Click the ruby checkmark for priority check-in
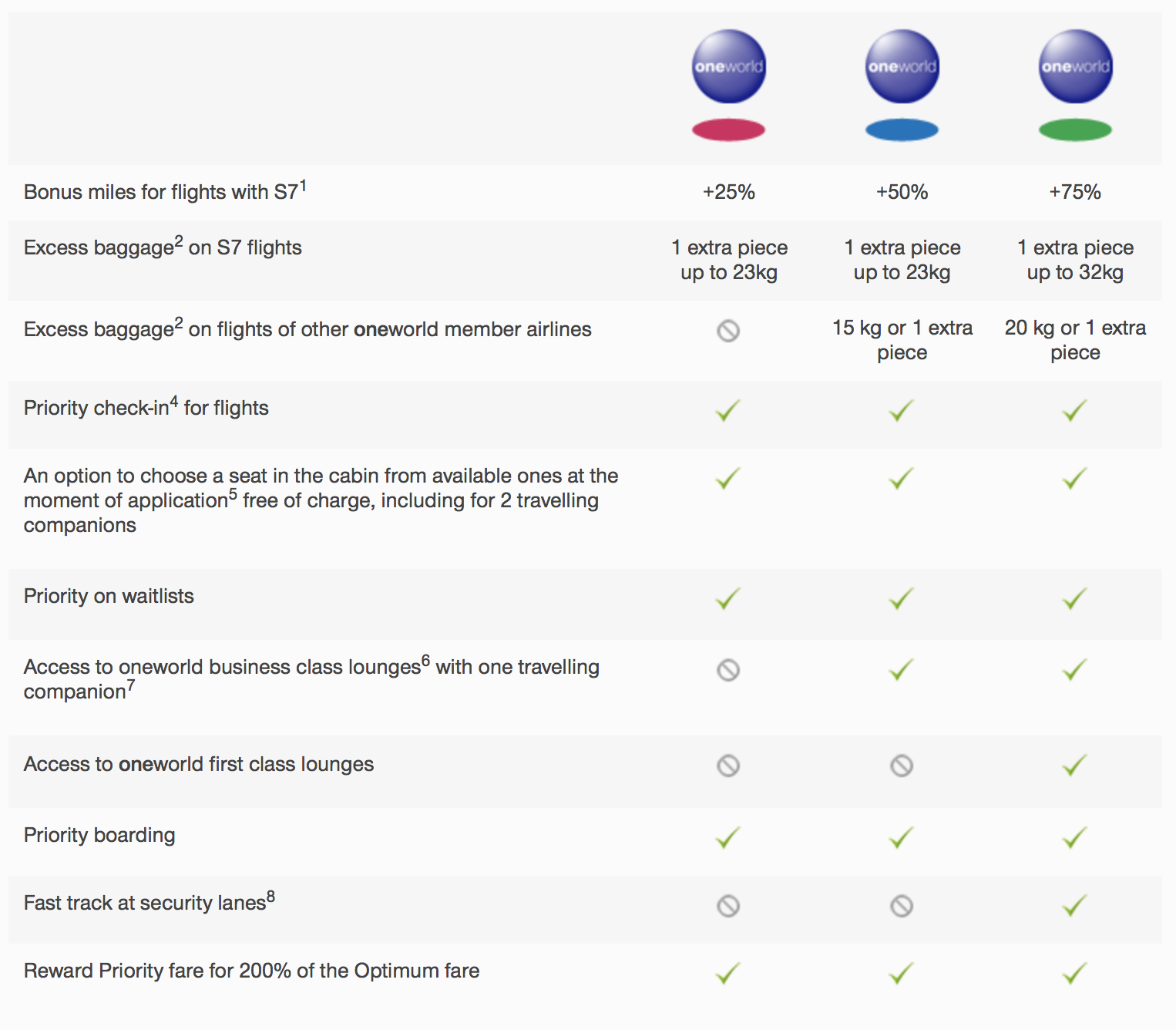 point(727,410)
